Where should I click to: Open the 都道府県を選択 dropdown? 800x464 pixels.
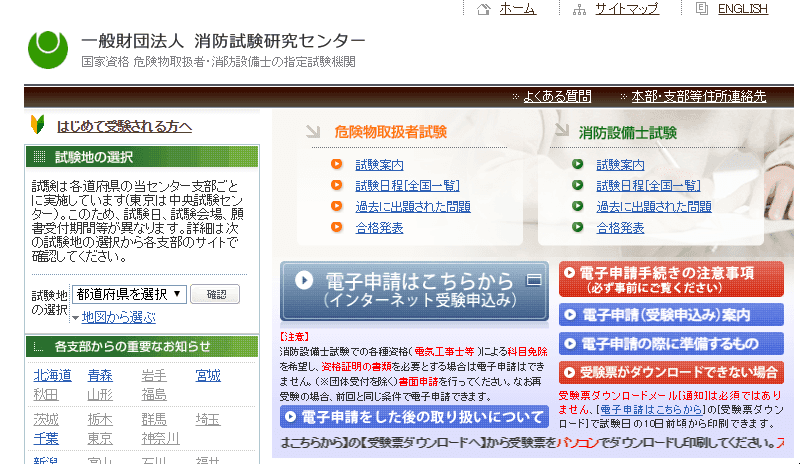pyautogui.click(x=129, y=294)
